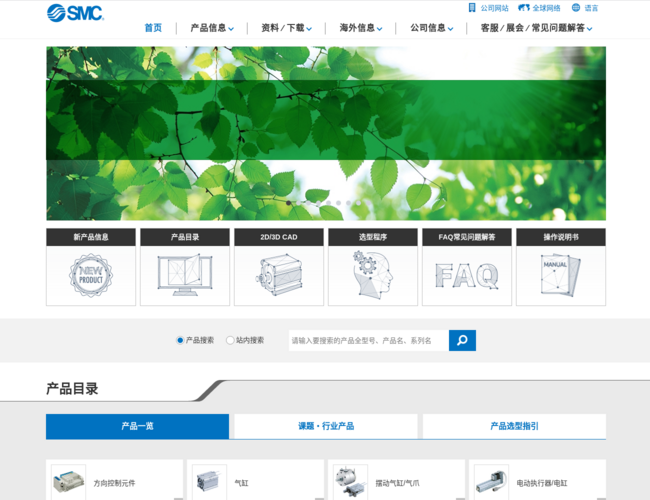Screen dimensions: 650x500
Task: Open the selection program head-gears icon
Action: coord(373,274)
